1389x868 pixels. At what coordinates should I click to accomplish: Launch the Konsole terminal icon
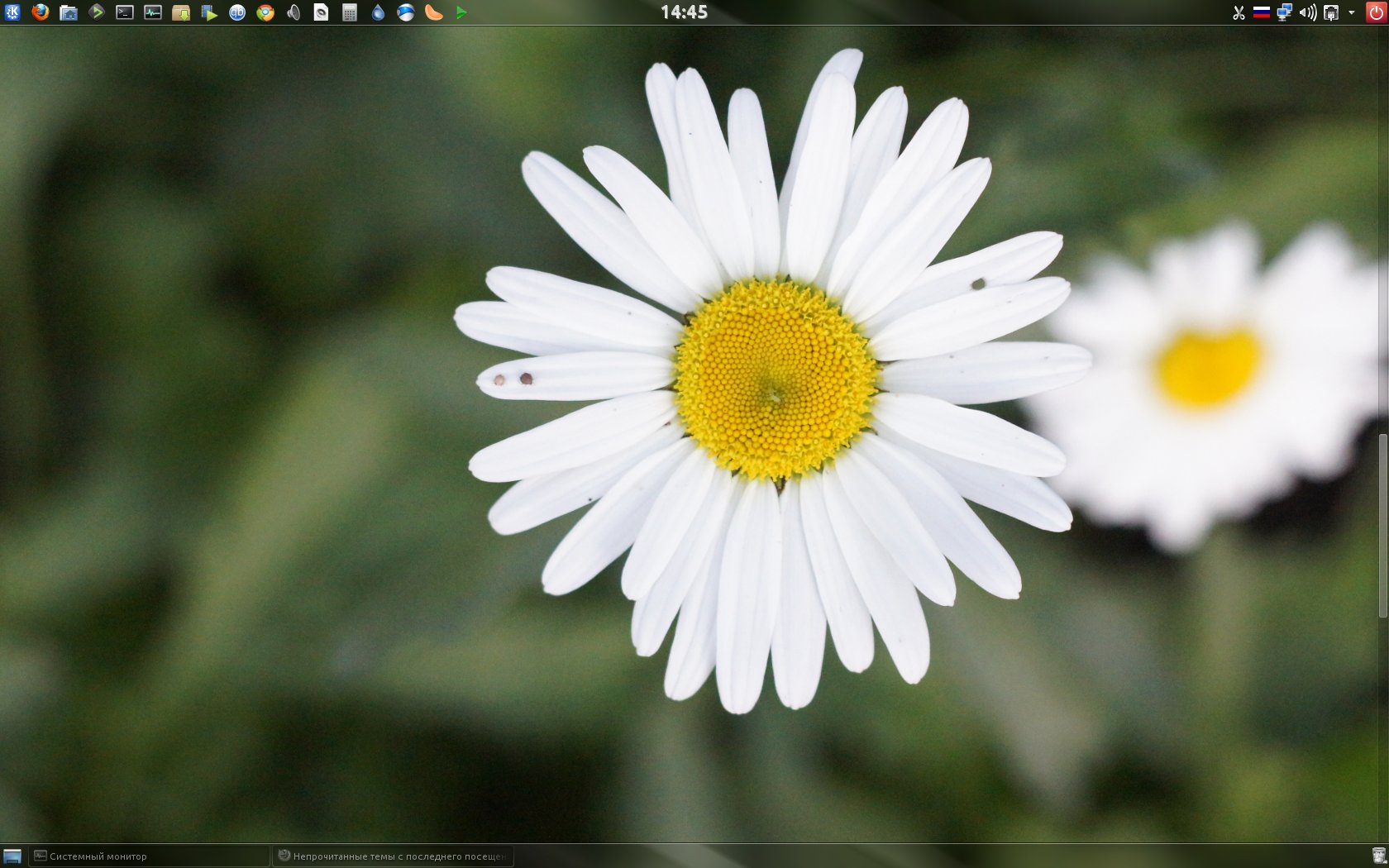tap(125, 12)
